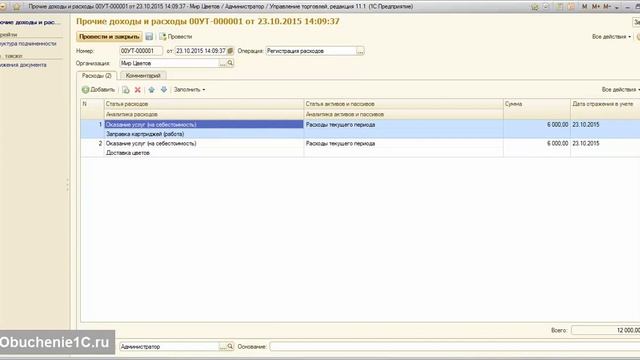Click the Основание input field
The height and width of the screenshot is (360, 640).
(x=455, y=347)
